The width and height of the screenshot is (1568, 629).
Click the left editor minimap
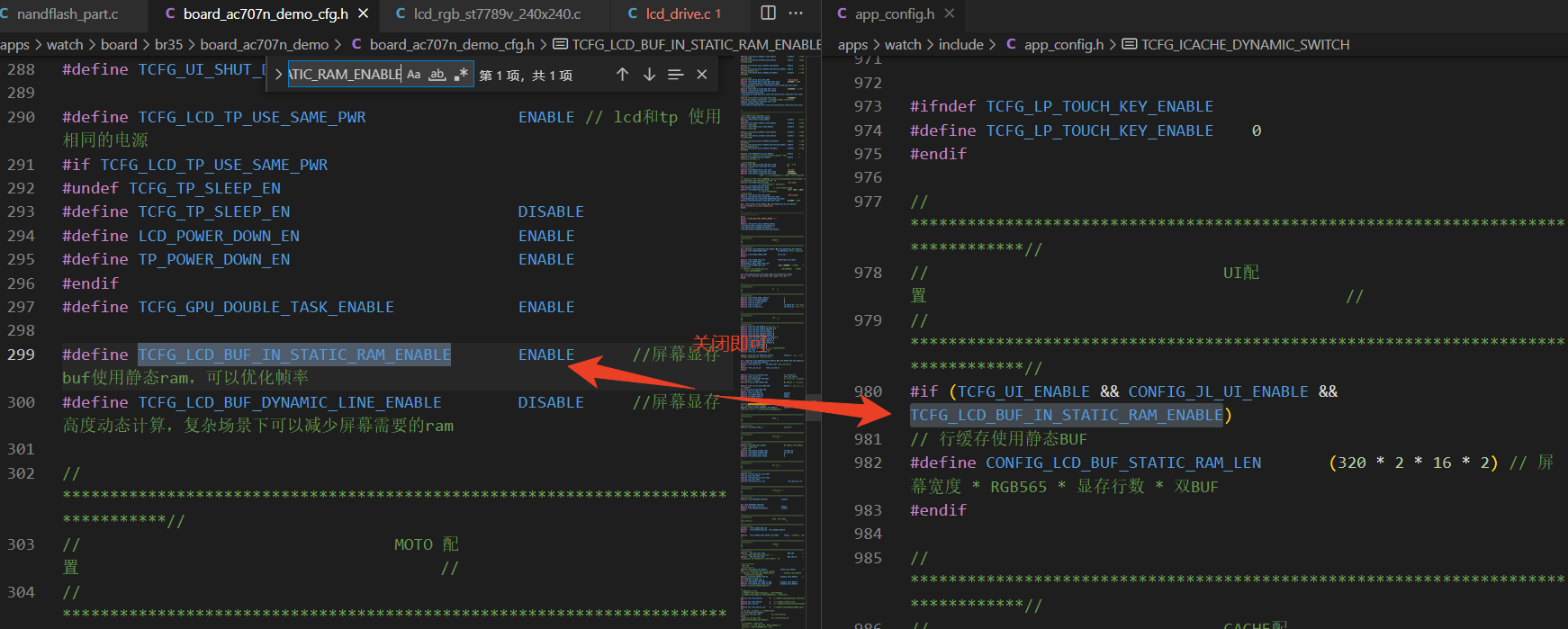(x=772, y=342)
